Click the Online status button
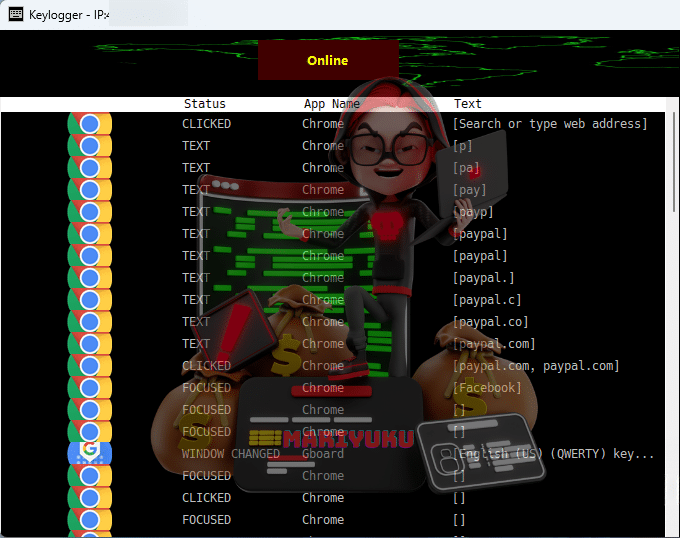The height and width of the screenshot is (538, 680). [328, 60]
